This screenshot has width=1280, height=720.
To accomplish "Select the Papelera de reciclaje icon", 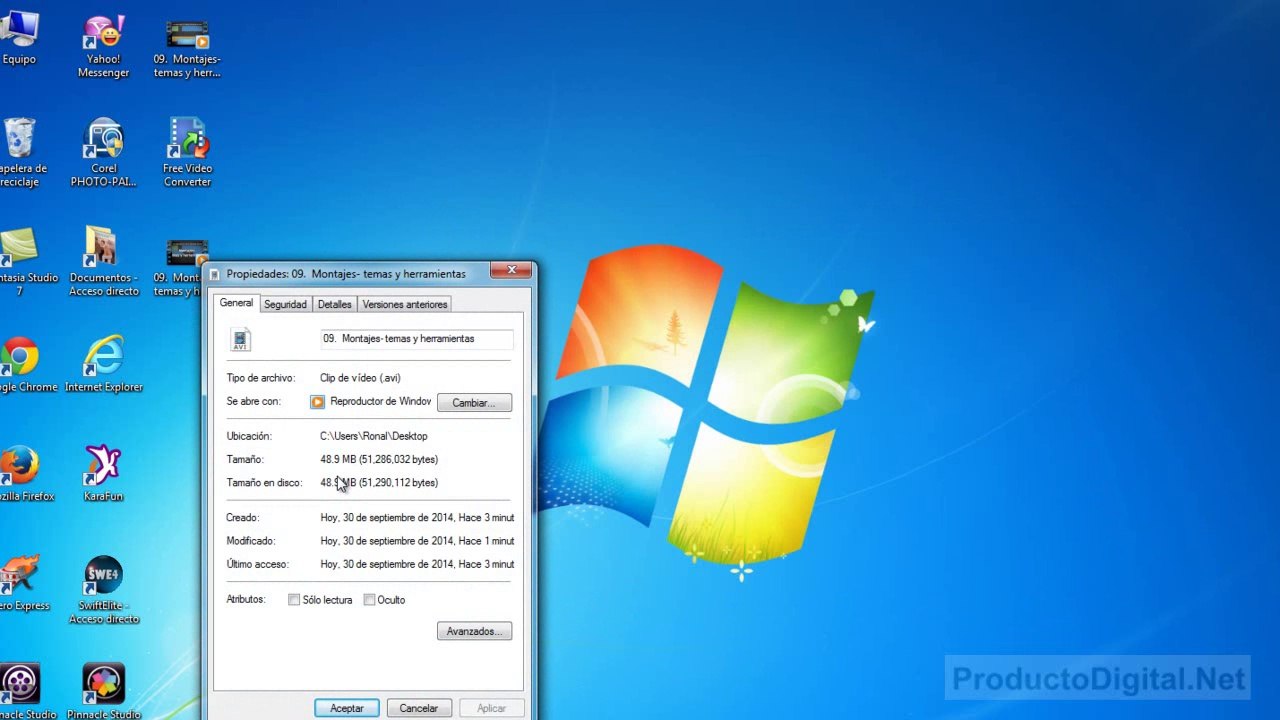I will coord(20,153).
